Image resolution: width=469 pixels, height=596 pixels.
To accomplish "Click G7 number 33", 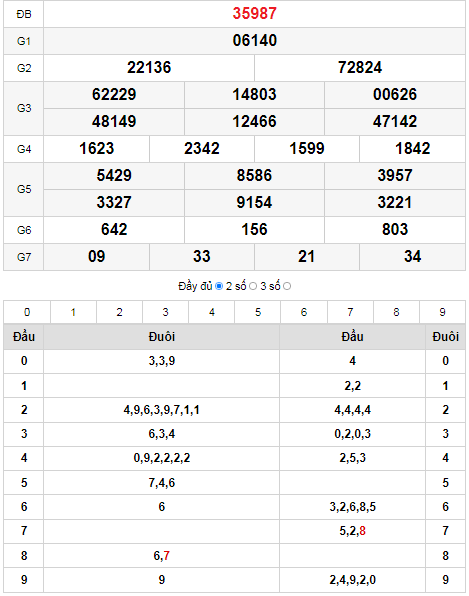I will [202, 257].
